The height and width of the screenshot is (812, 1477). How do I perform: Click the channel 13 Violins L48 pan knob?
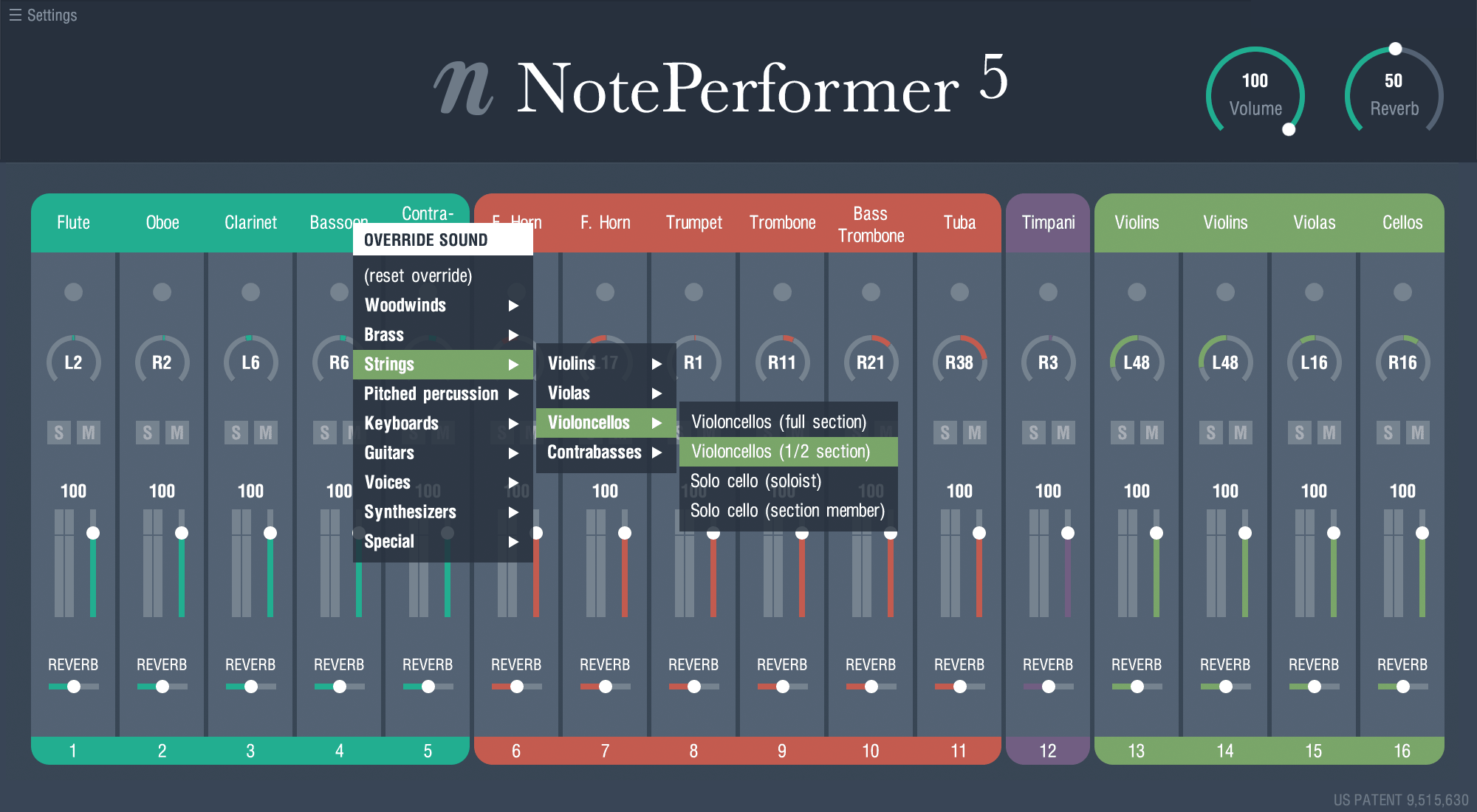(x=1137, y=362)
